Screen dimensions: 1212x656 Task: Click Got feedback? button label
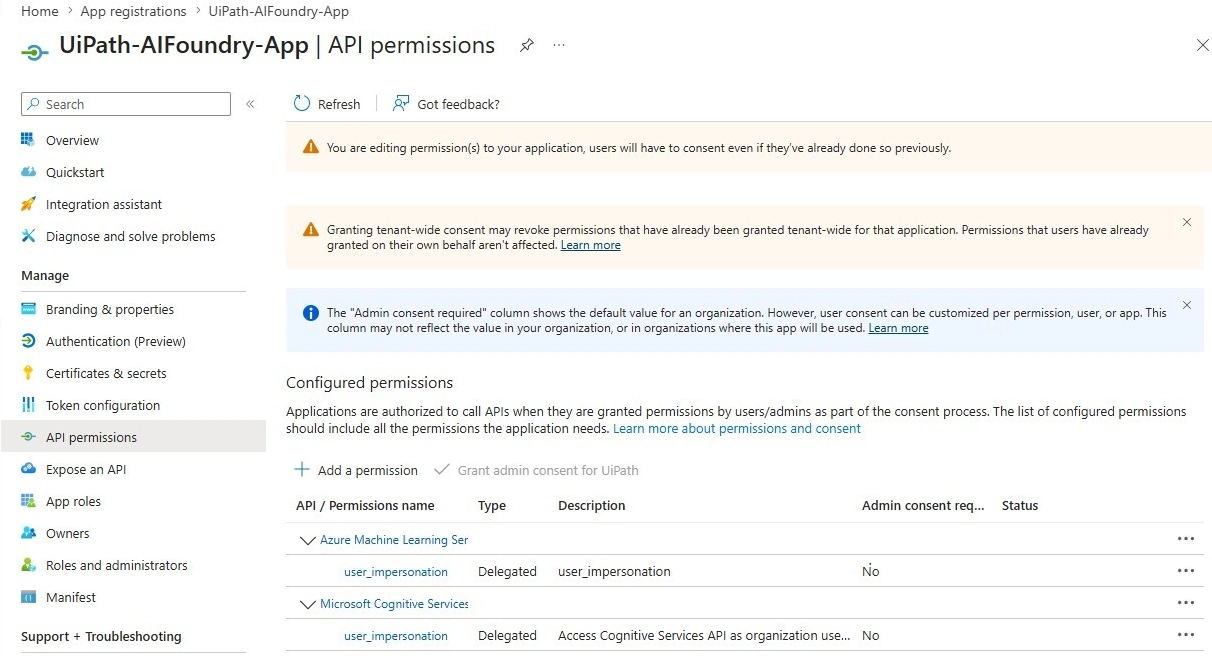(x=458, y=104)
